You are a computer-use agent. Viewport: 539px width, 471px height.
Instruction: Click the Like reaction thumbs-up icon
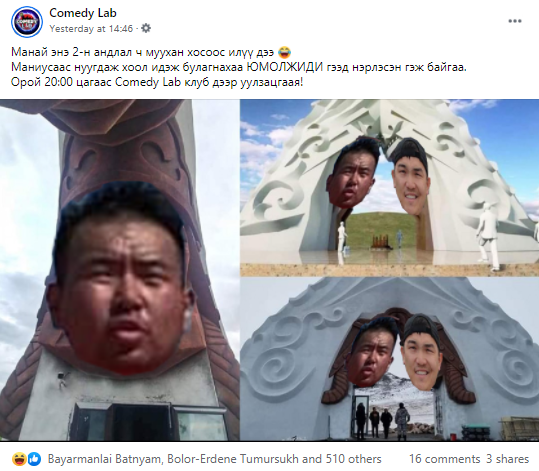[x=34, y=459]
